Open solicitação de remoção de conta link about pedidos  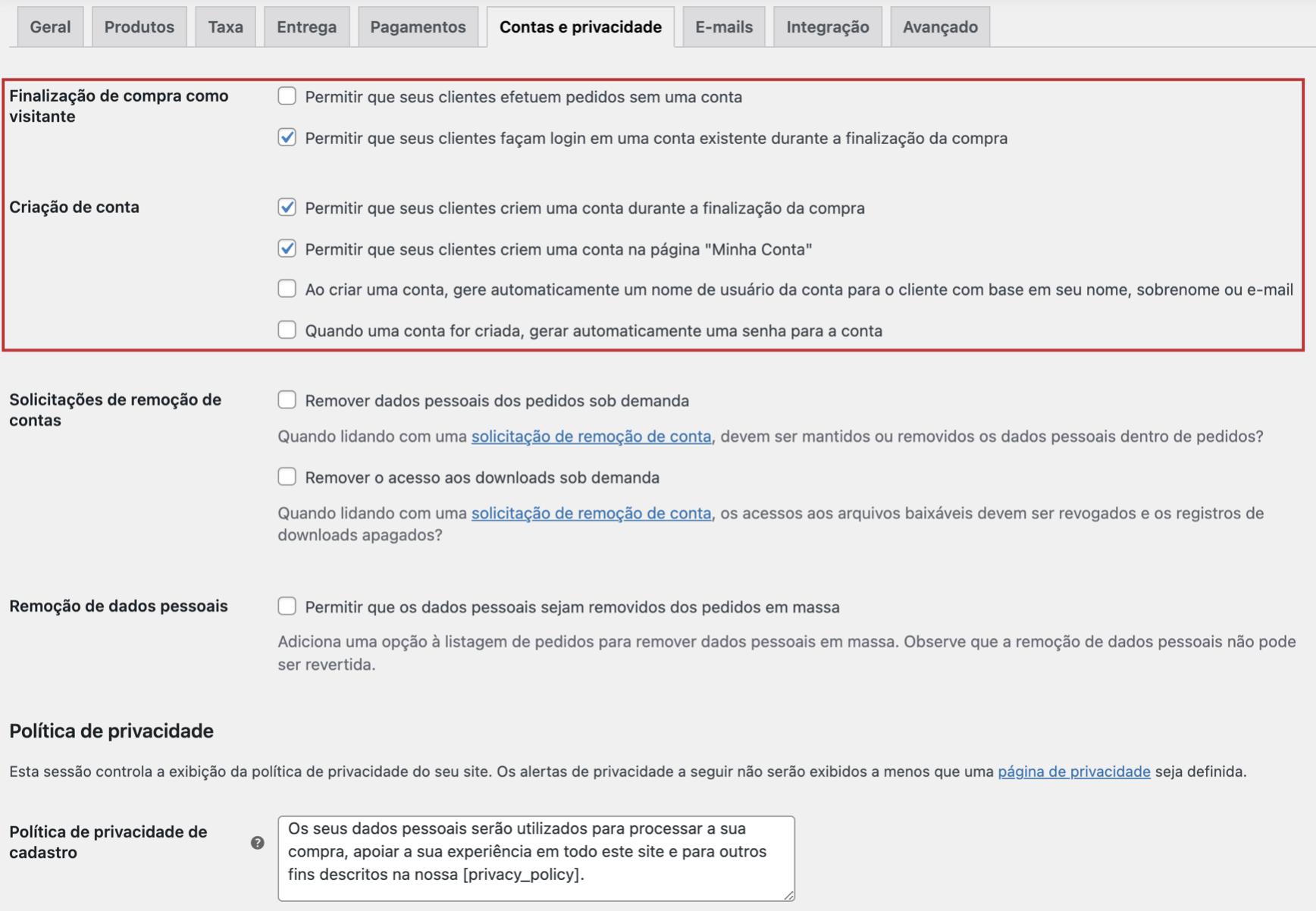click(591, 437)
